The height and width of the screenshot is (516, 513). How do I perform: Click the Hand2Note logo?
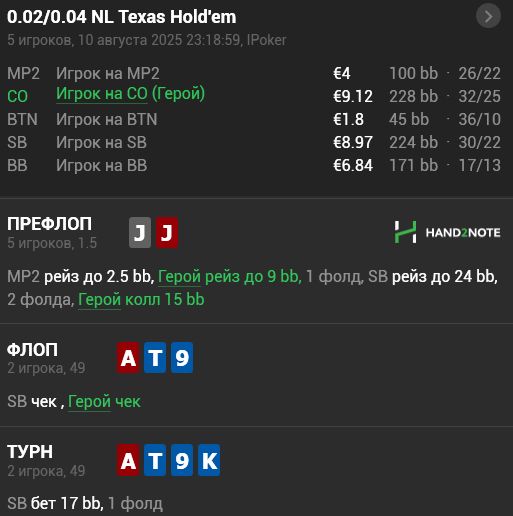[447, 232]
